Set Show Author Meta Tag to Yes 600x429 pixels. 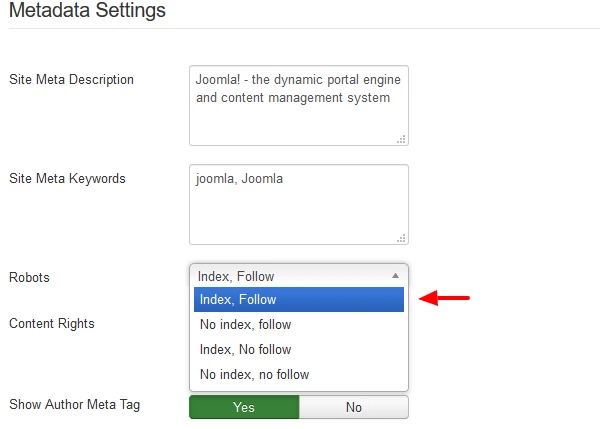(244, 407)
